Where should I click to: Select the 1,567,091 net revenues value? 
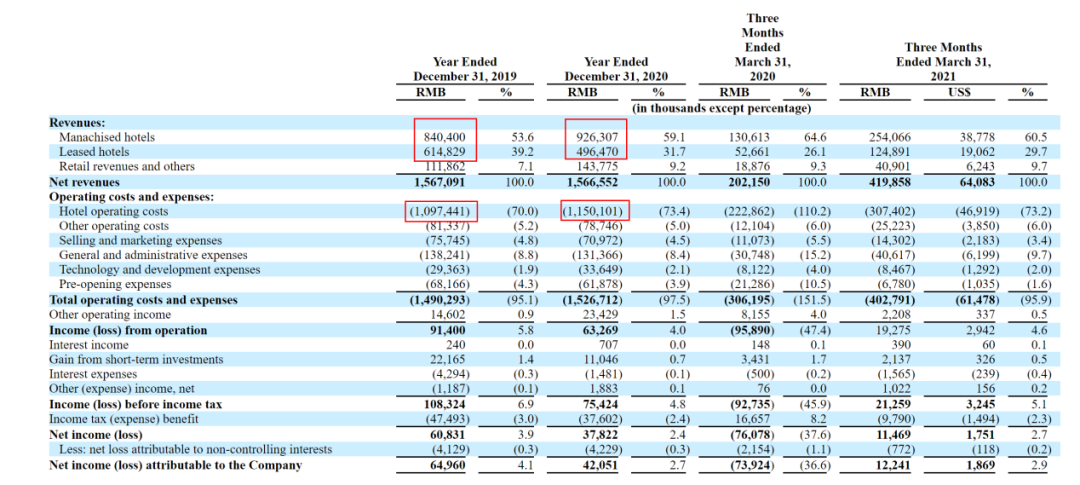click(x=441, y=183)
